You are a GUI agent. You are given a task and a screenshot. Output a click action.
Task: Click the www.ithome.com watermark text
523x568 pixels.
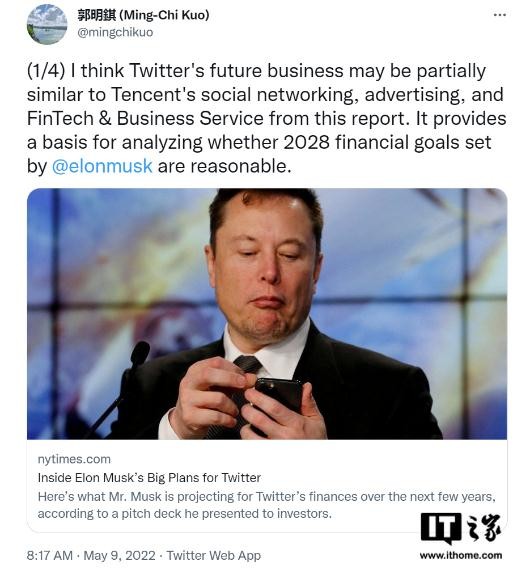pyautogui.click(x=461, y=555)
